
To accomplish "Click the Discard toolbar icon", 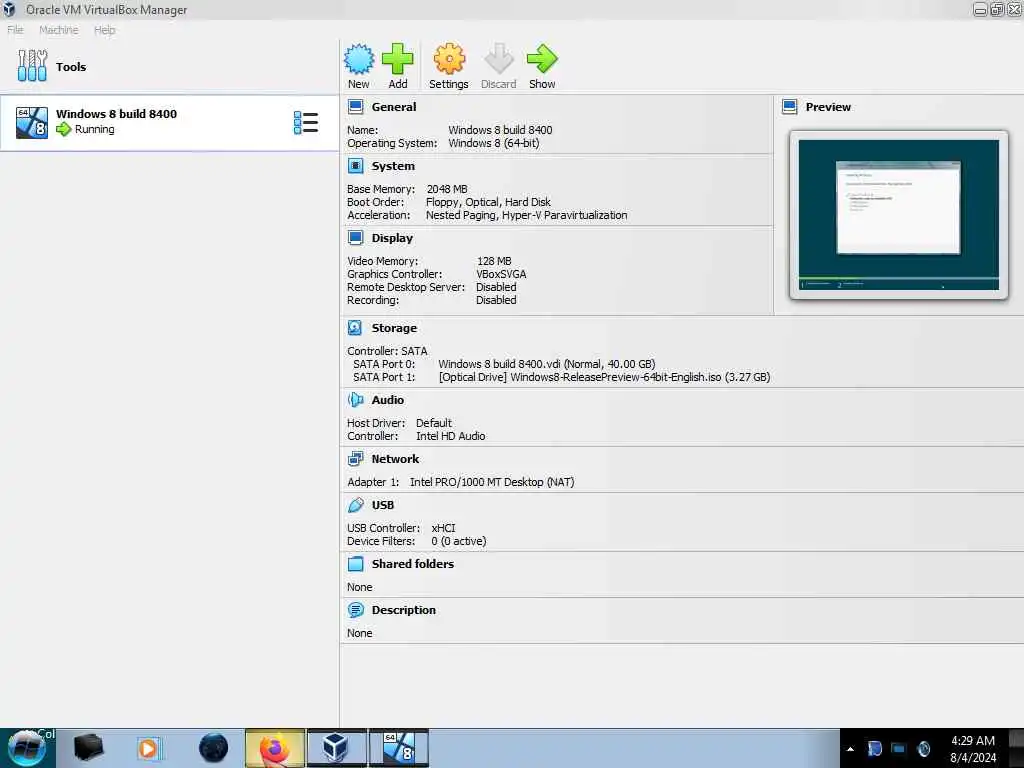I will coord(498,59).
